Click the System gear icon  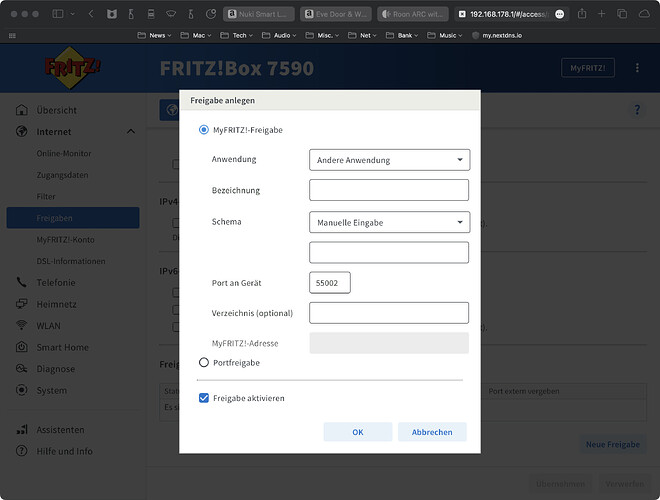coord(21,390)
